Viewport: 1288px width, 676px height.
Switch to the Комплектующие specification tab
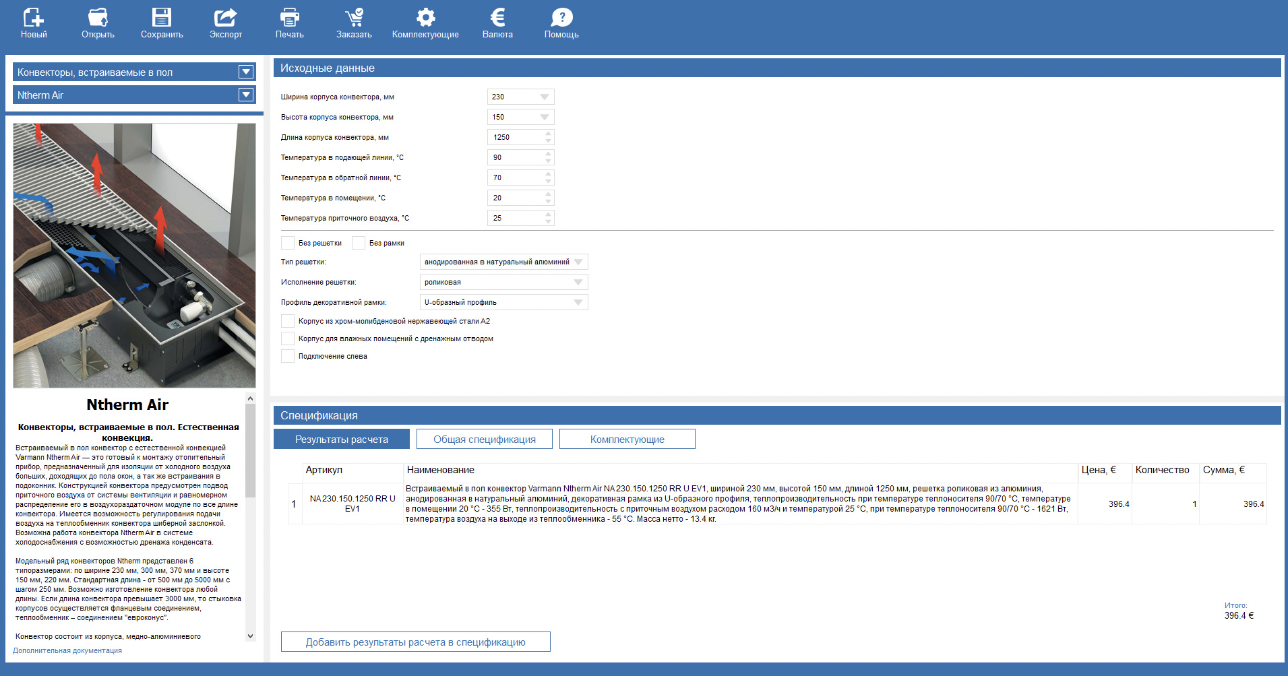pos(627,439)
